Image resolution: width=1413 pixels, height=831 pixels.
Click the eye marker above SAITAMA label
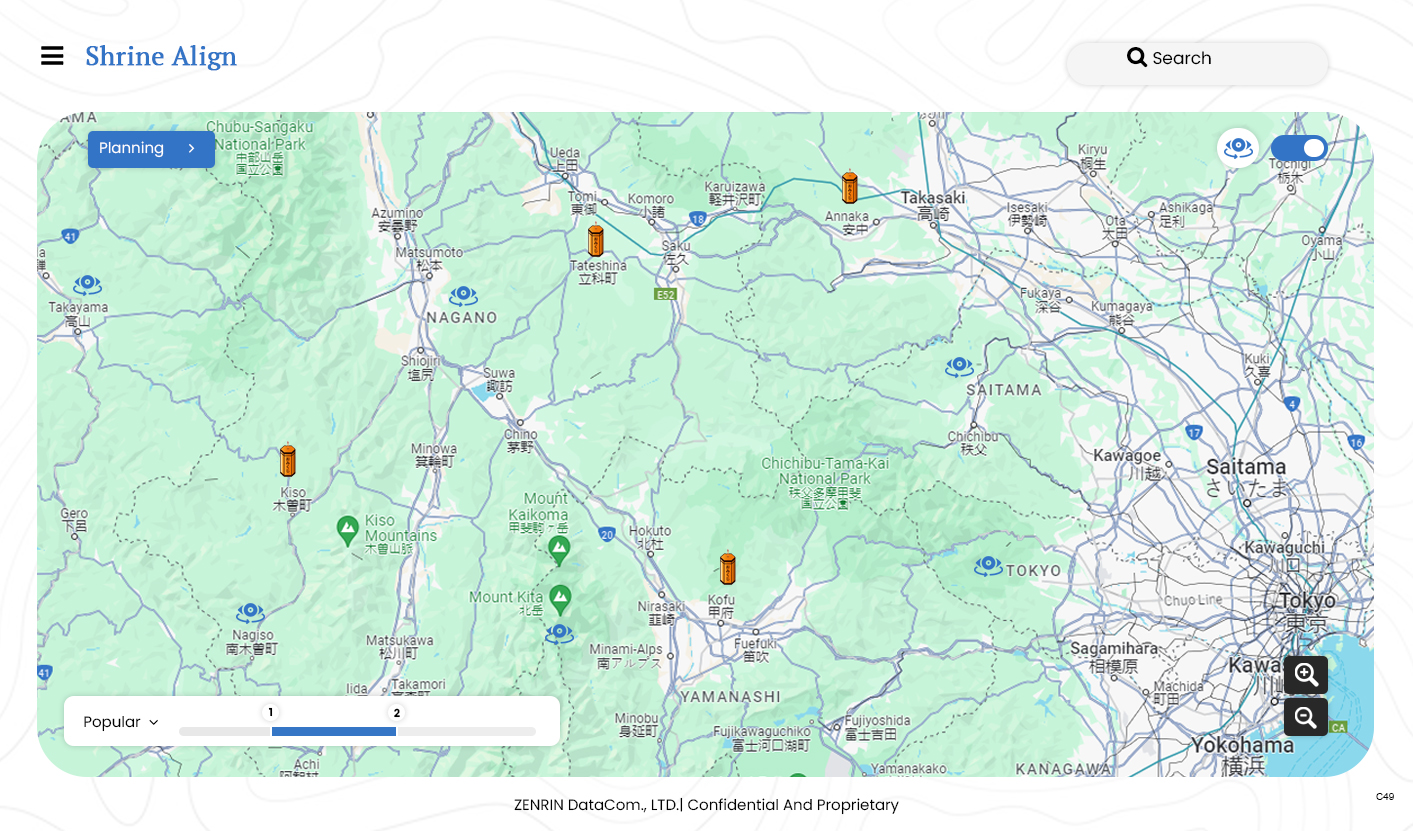[x=960, y=367]
